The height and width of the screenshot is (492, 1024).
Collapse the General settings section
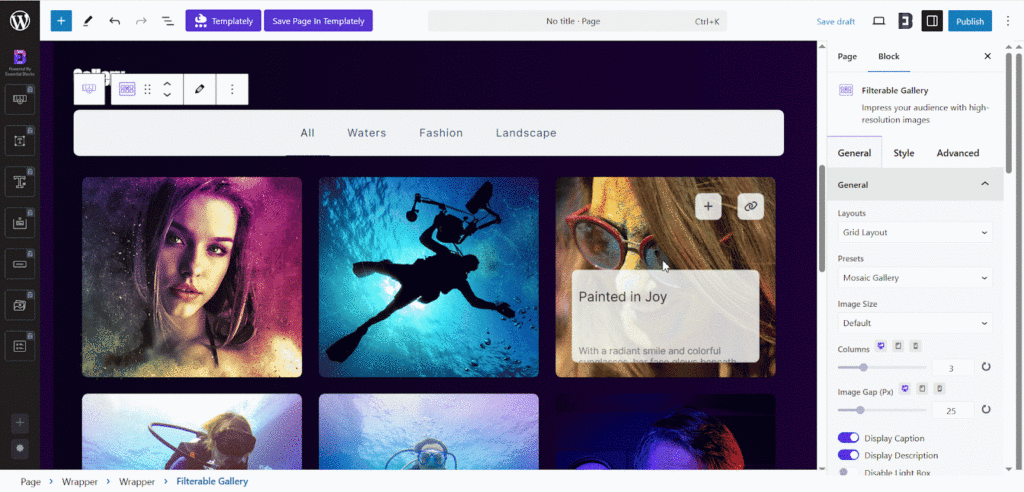tap(915, 184)
